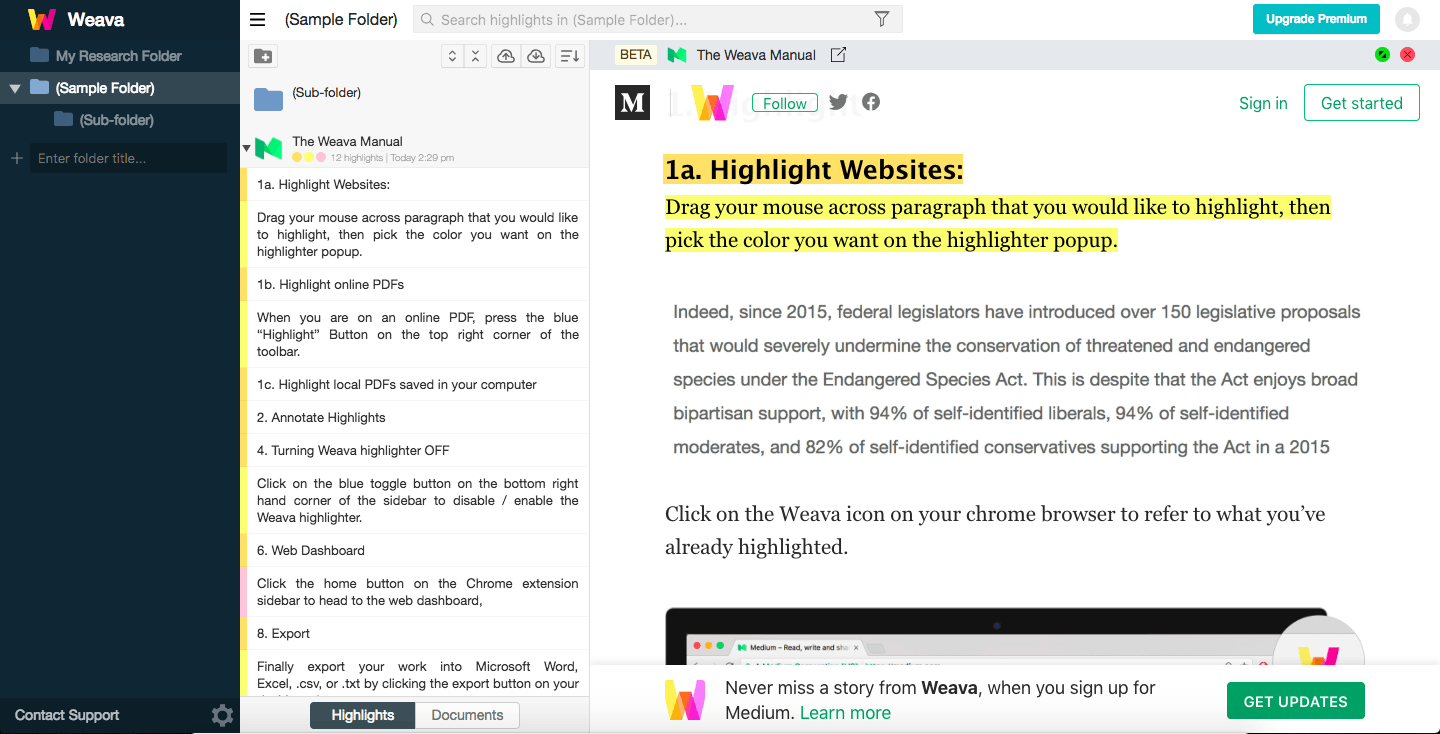Open settings via the gear icon
Viewport: 1440px width, 734px height.
pyautogui.click(x=222, y=715)
